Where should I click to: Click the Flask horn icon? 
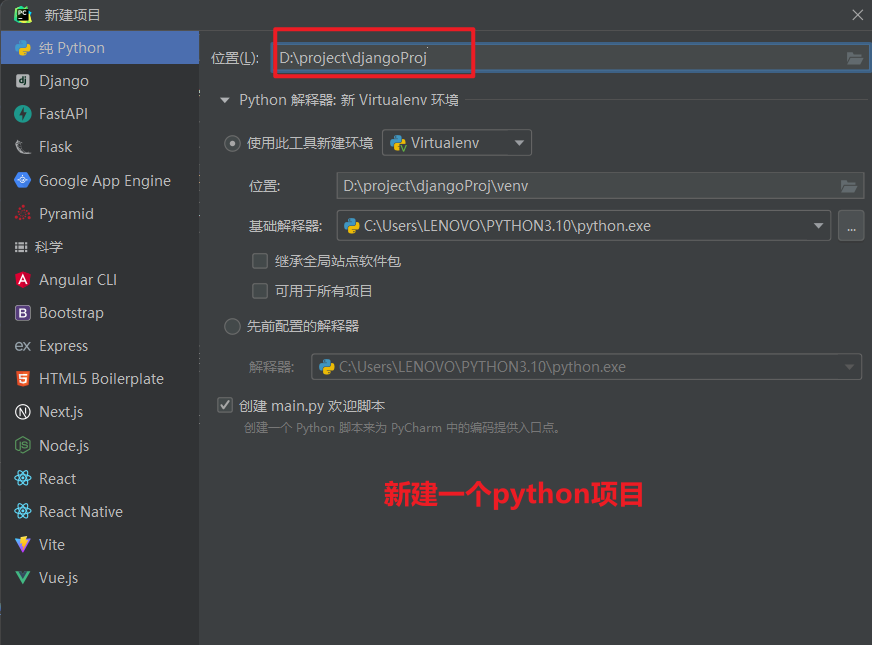23,147
